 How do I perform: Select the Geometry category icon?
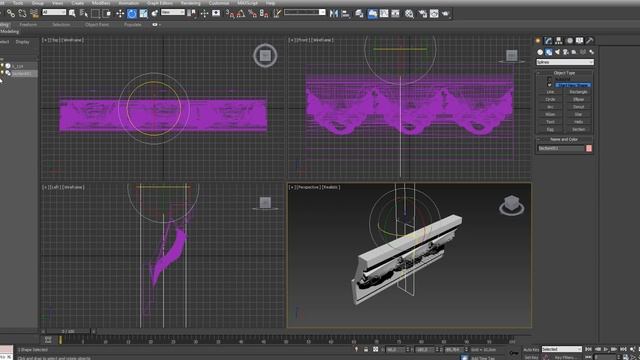coord(540,52)
